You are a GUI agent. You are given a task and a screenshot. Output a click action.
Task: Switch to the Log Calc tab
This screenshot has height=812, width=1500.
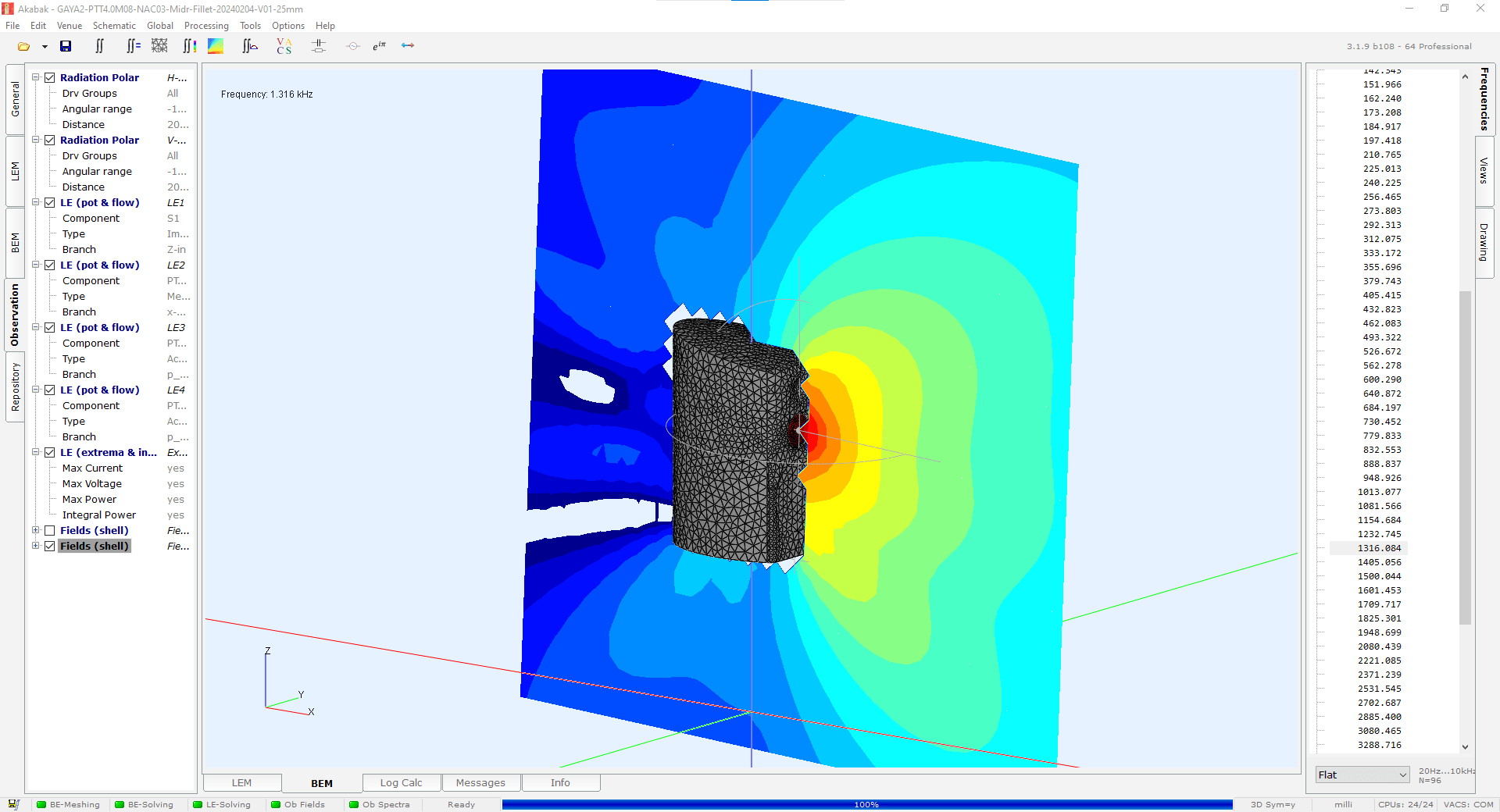click(x=402, y=782)
